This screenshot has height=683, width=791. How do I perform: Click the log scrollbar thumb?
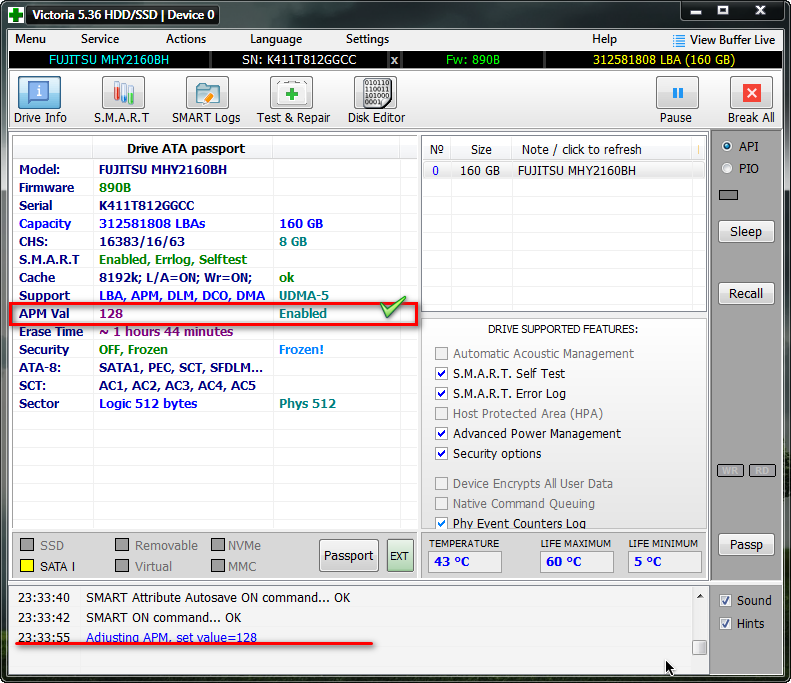(699, 647)
